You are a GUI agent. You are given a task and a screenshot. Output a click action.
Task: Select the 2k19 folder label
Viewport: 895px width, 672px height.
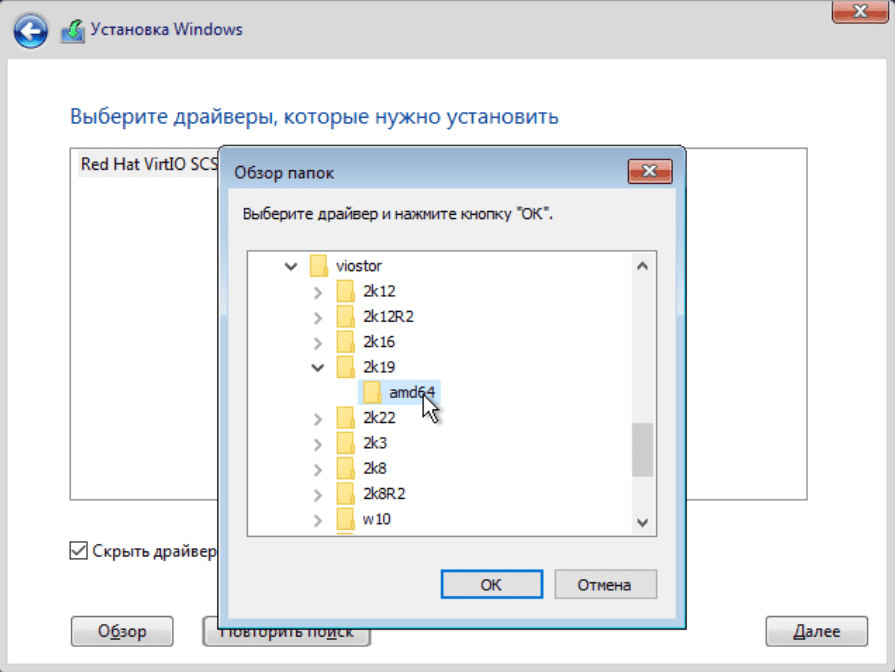[379, 367]
